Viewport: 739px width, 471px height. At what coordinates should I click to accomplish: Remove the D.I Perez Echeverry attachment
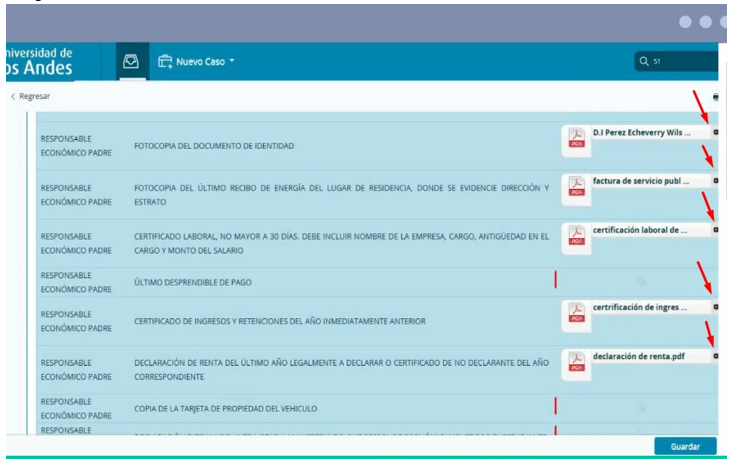tap(715, 132)
